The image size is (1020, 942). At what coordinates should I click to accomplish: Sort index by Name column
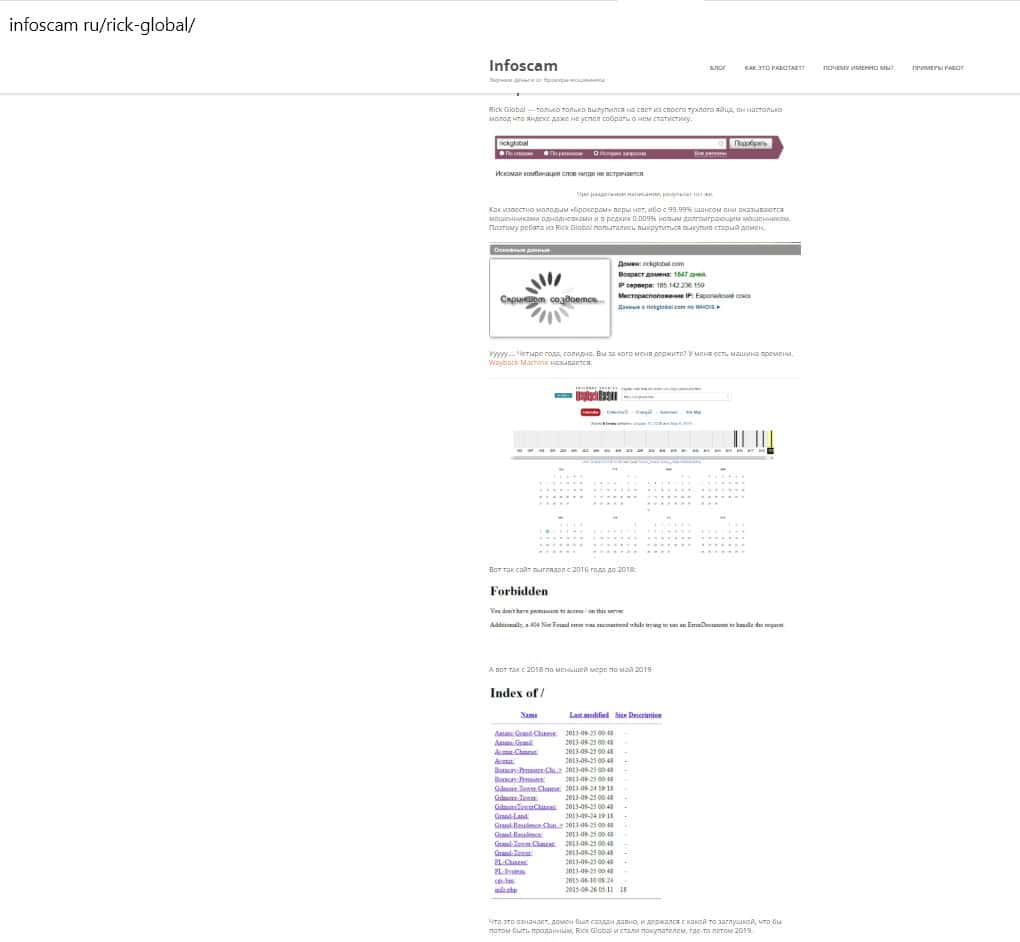tap(529, 715)
